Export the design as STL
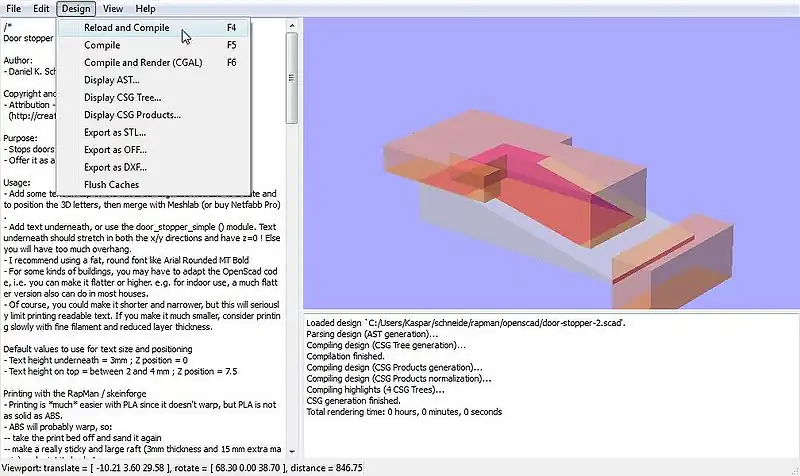Viewport: 800px width, 476px height. [x=115, y=132]
